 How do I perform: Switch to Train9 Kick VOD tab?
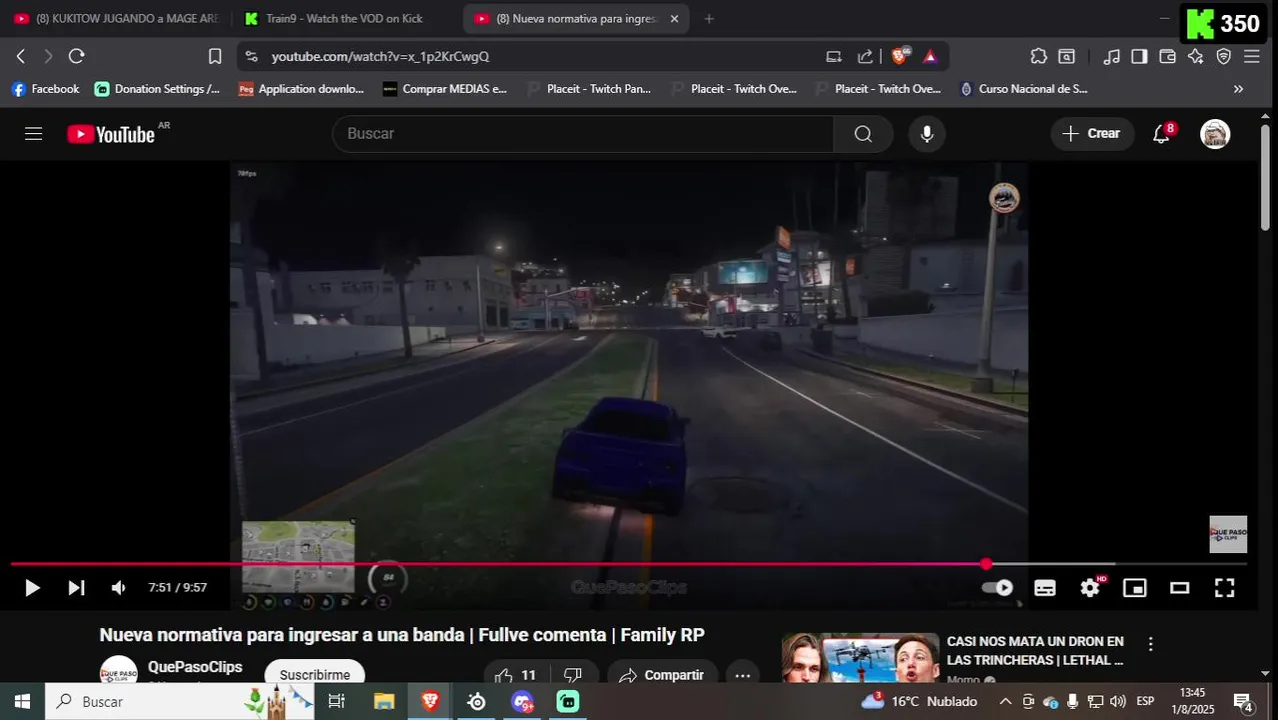point(345,19)
